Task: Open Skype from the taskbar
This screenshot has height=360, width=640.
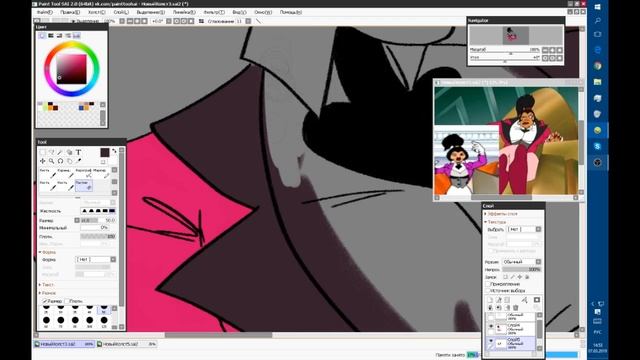Action: (598, 146)
